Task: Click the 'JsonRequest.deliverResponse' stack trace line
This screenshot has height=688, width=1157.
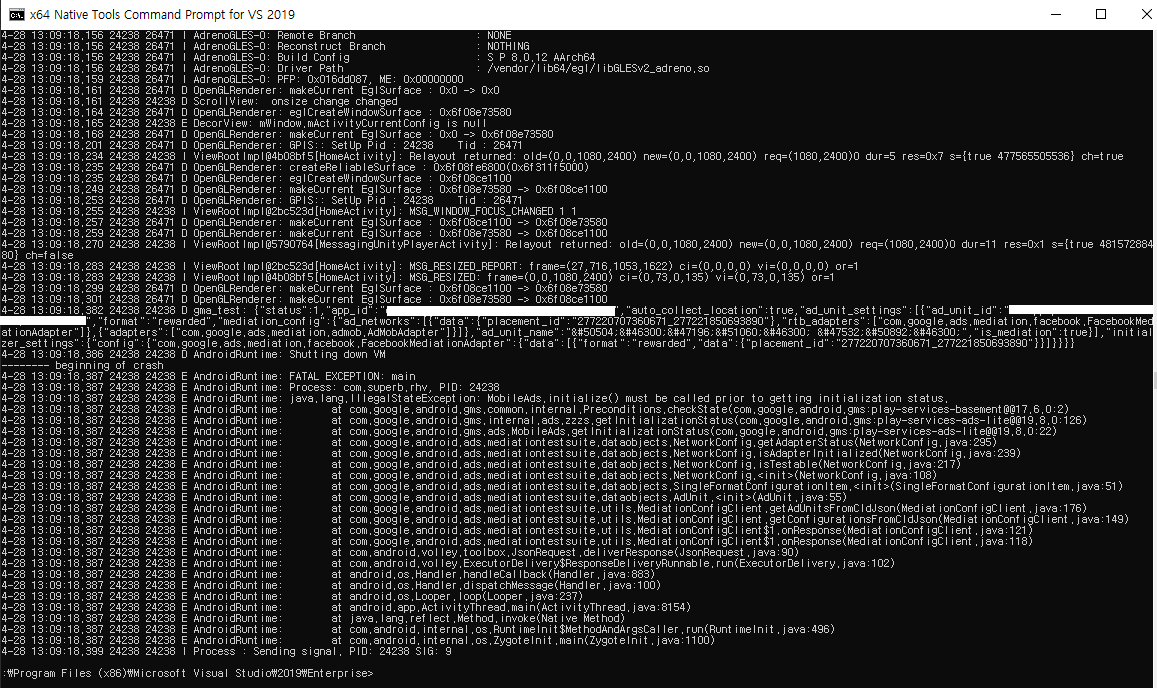Action: click(x=399, y=552)
